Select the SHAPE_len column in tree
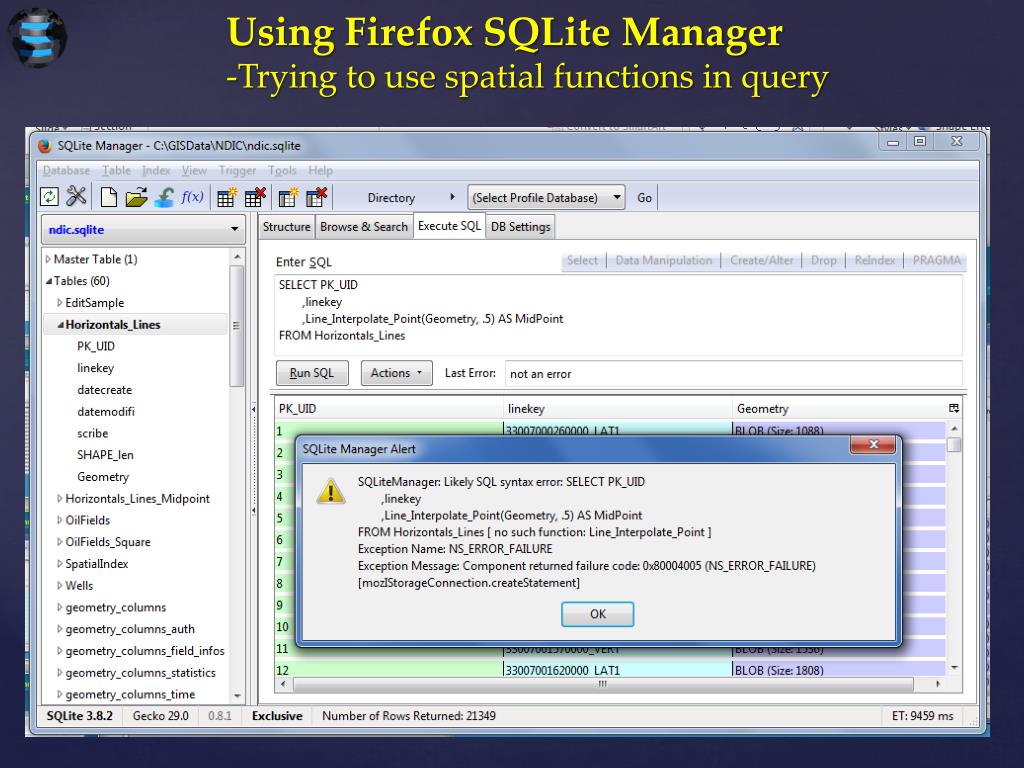 pos(105,455)
